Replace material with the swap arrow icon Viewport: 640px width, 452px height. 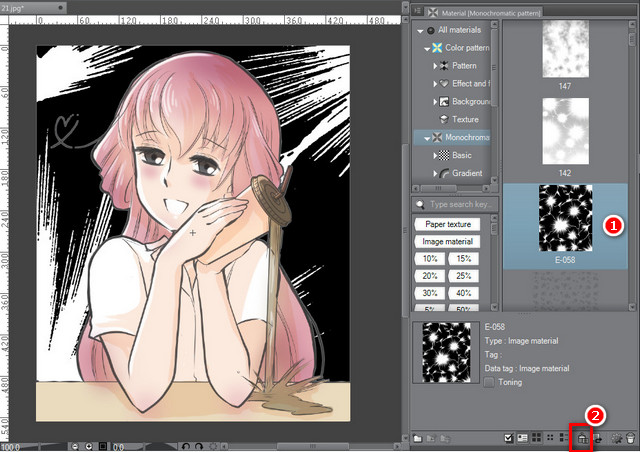pyautogui.click(x=598, y=439)
